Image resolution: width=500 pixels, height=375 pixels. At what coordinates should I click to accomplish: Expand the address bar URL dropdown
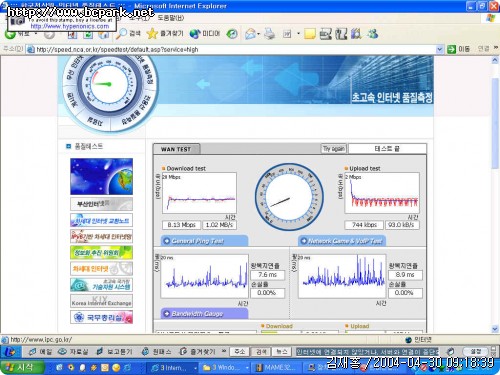(x=440, y=49)
